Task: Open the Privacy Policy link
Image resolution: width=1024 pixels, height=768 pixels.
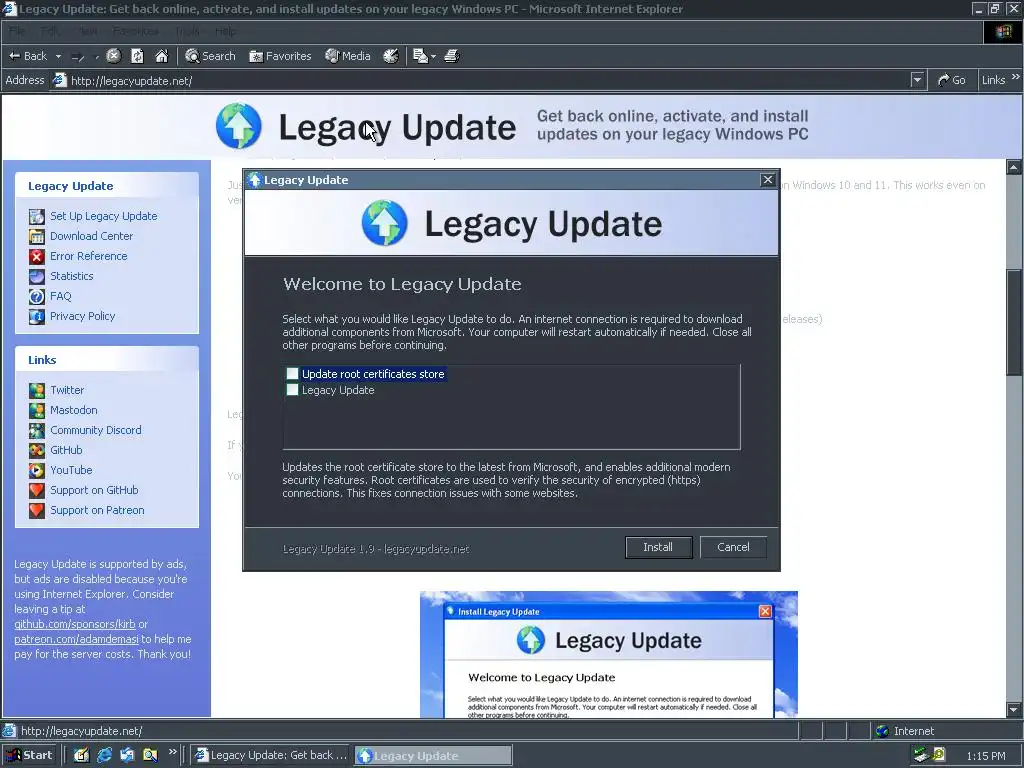Action: coord(82,316)
